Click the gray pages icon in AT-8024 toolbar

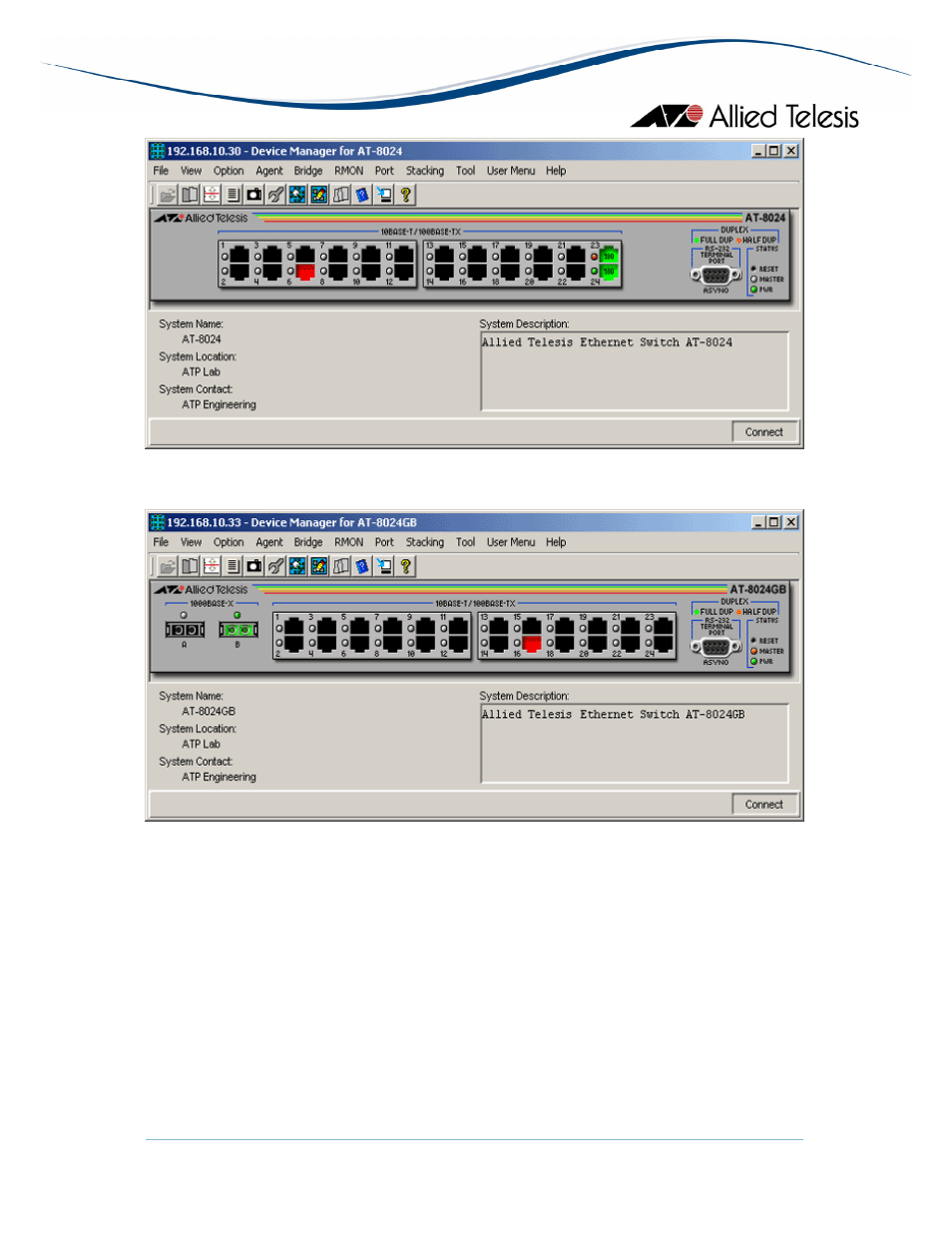341,195
